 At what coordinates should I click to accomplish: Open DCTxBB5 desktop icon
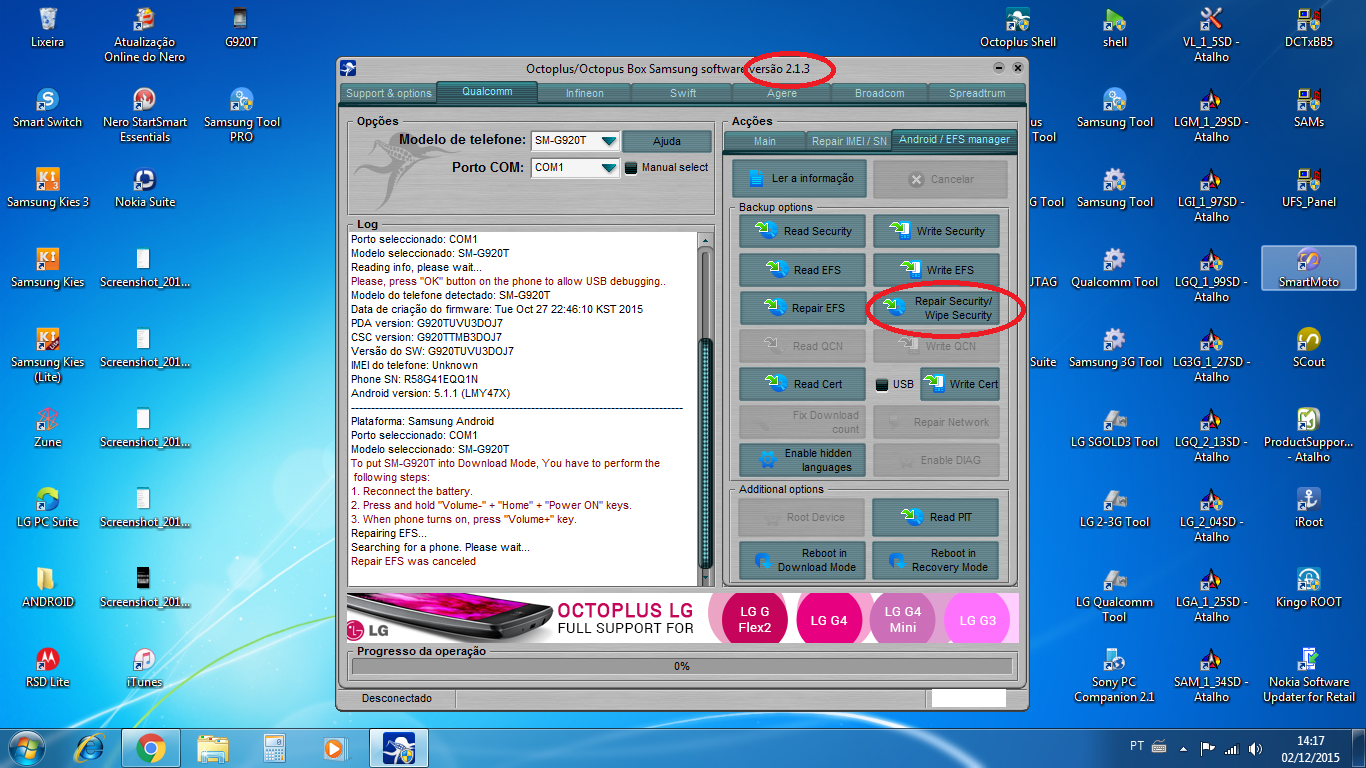(1308, 28)
